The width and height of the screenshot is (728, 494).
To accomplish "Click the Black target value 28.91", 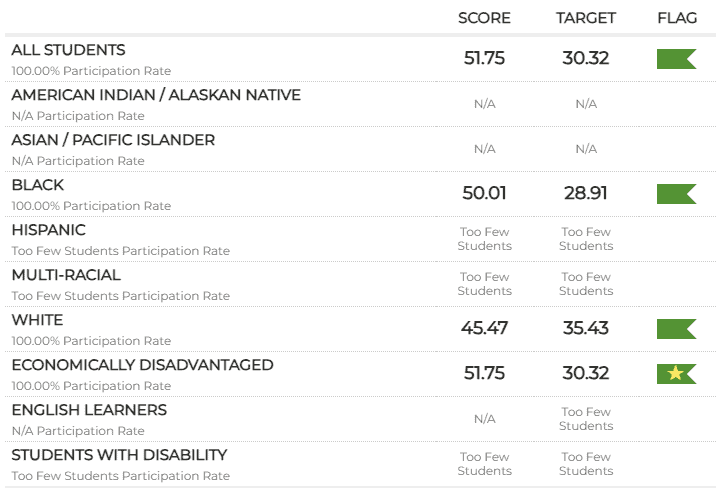I will coord(586,193).
